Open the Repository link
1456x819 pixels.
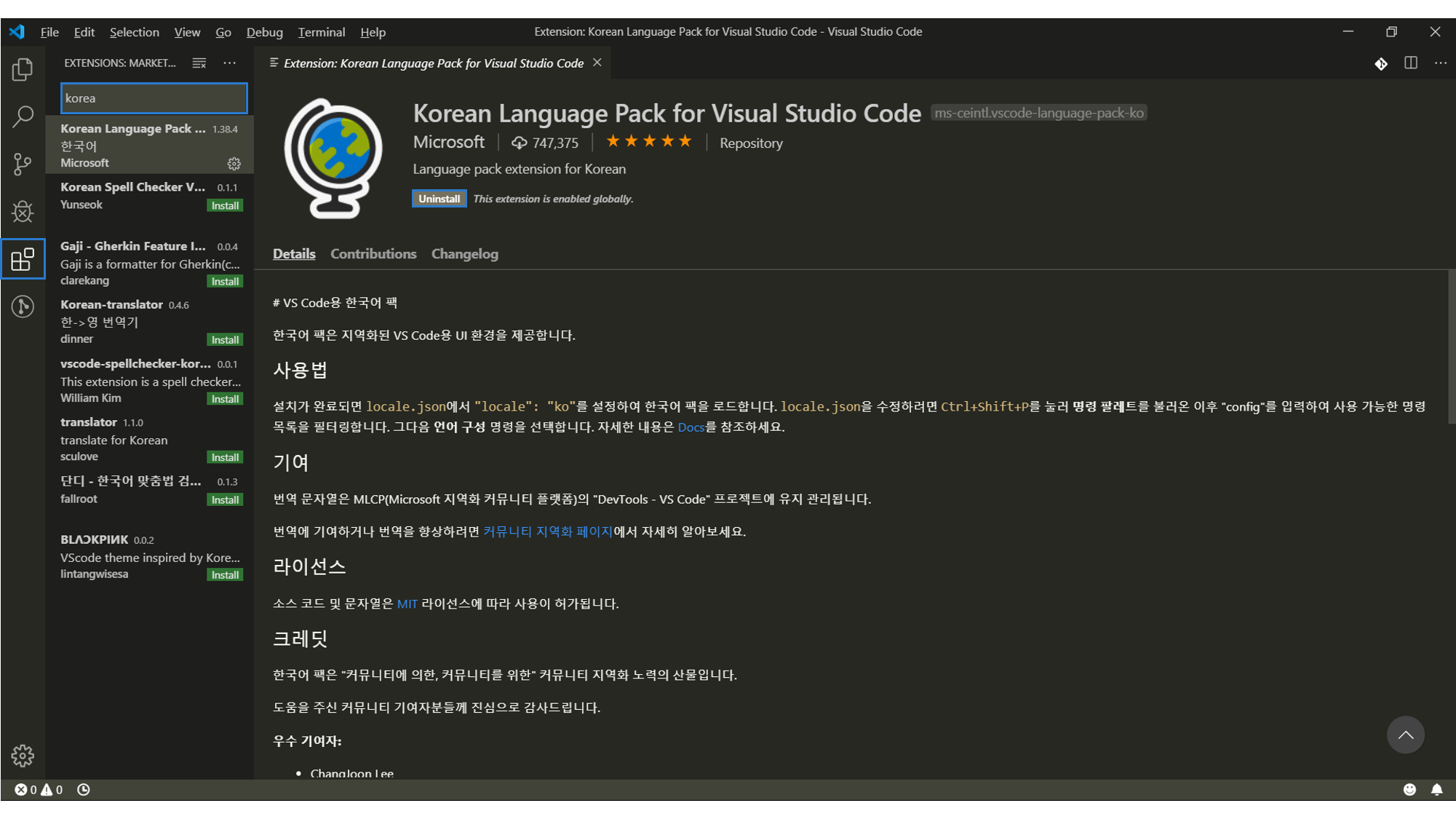click(x=752, y=143)
